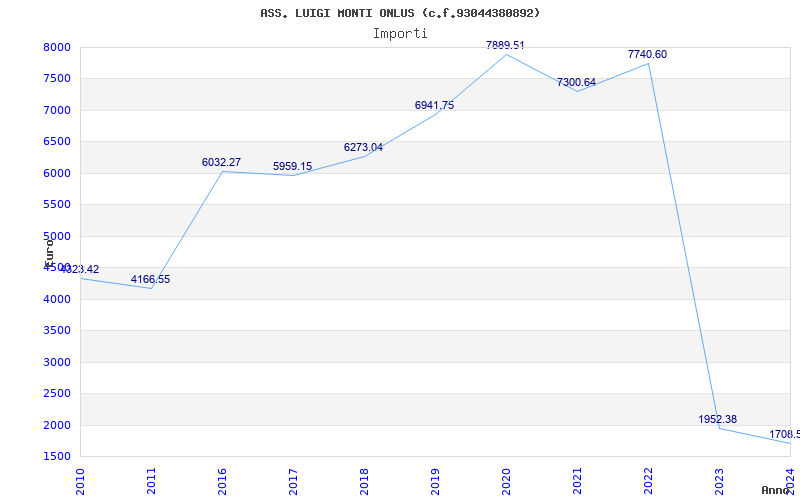The width and height of the screenshot is (800, 500).
Task: Click the 1952.38 data label for 2023
Action: [718, 419]
